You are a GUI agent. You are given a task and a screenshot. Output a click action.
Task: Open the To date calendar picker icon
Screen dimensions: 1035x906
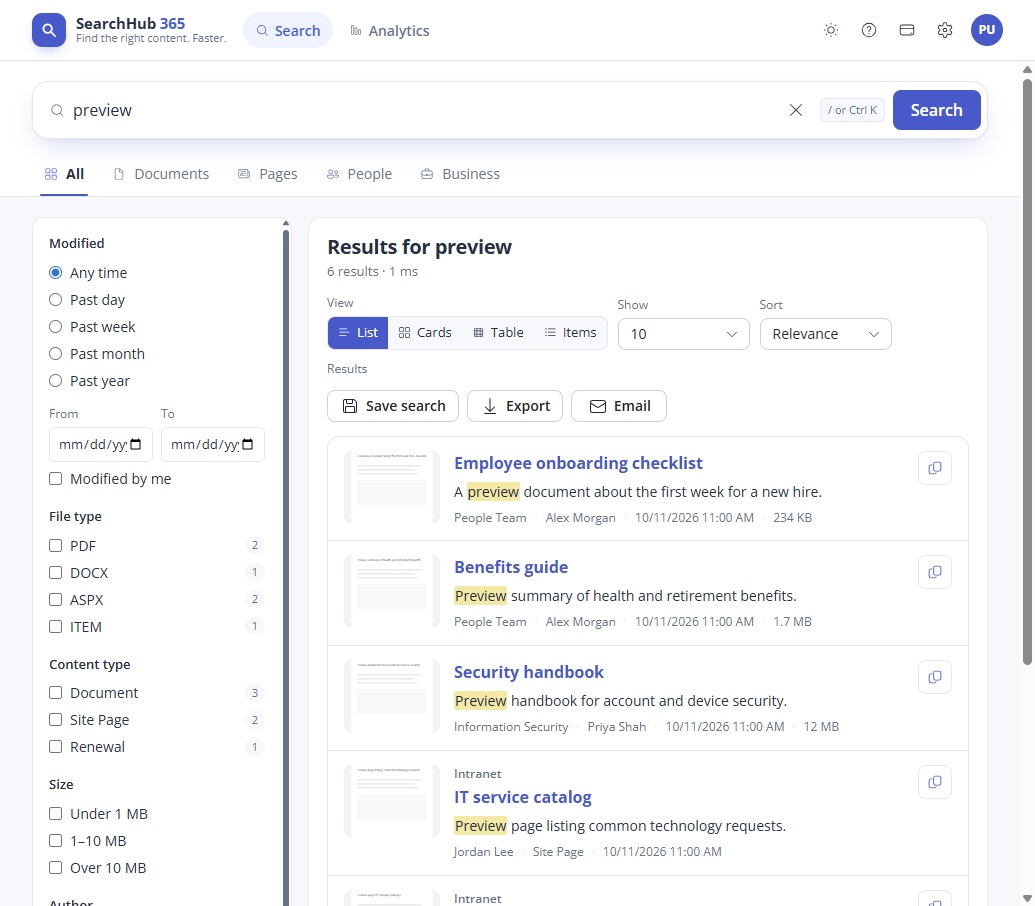(x=248, y=444)
